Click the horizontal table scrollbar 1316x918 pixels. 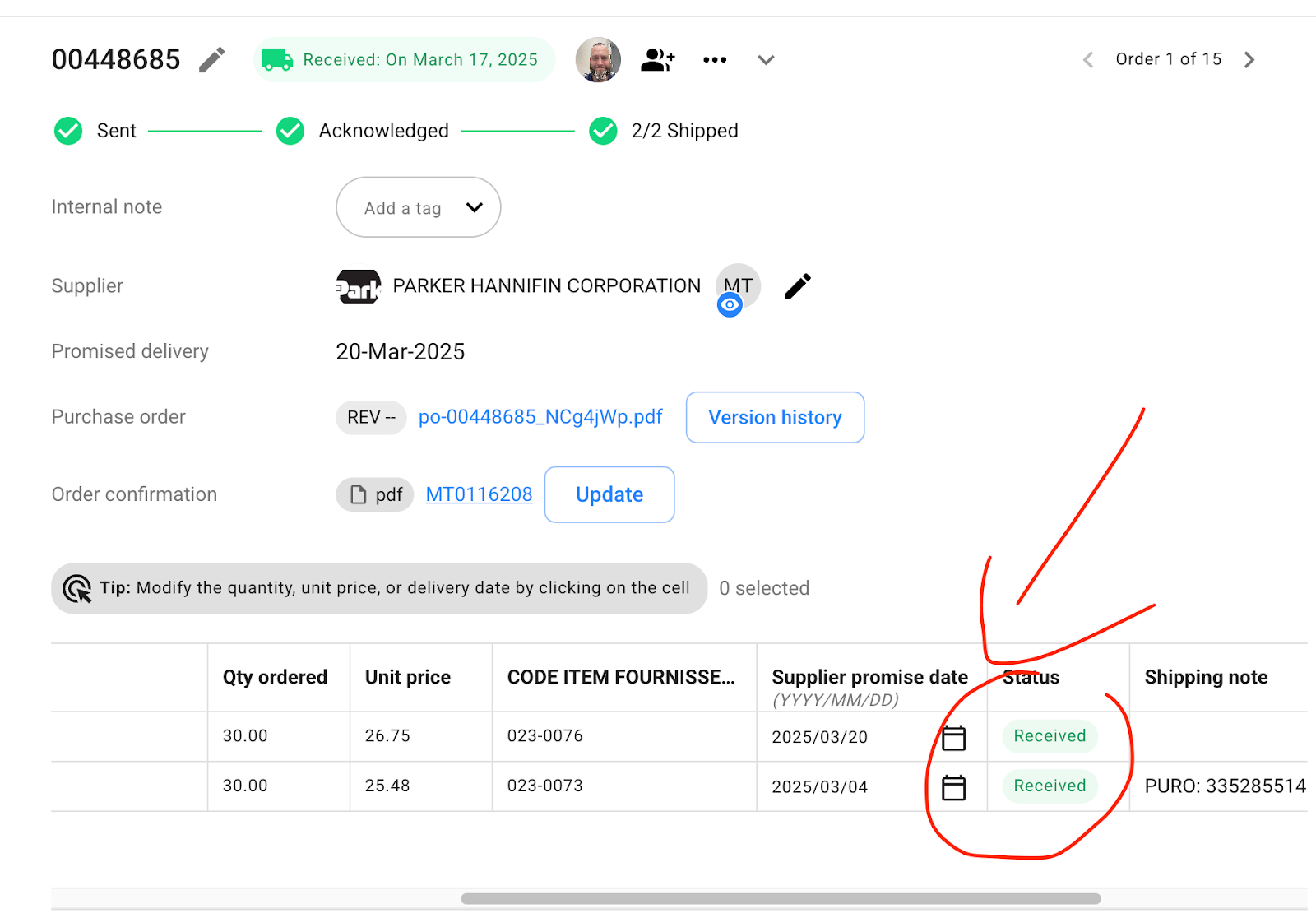tap(780, 898)
